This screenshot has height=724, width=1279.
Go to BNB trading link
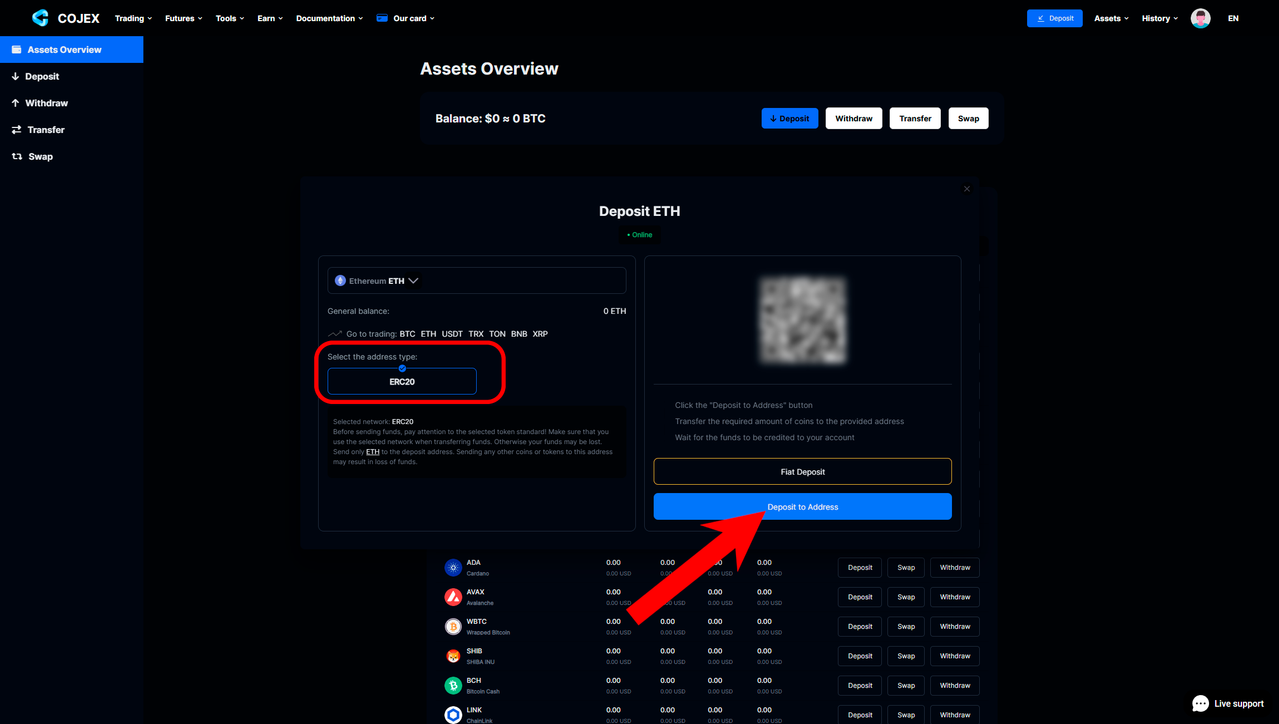[519, 334]
